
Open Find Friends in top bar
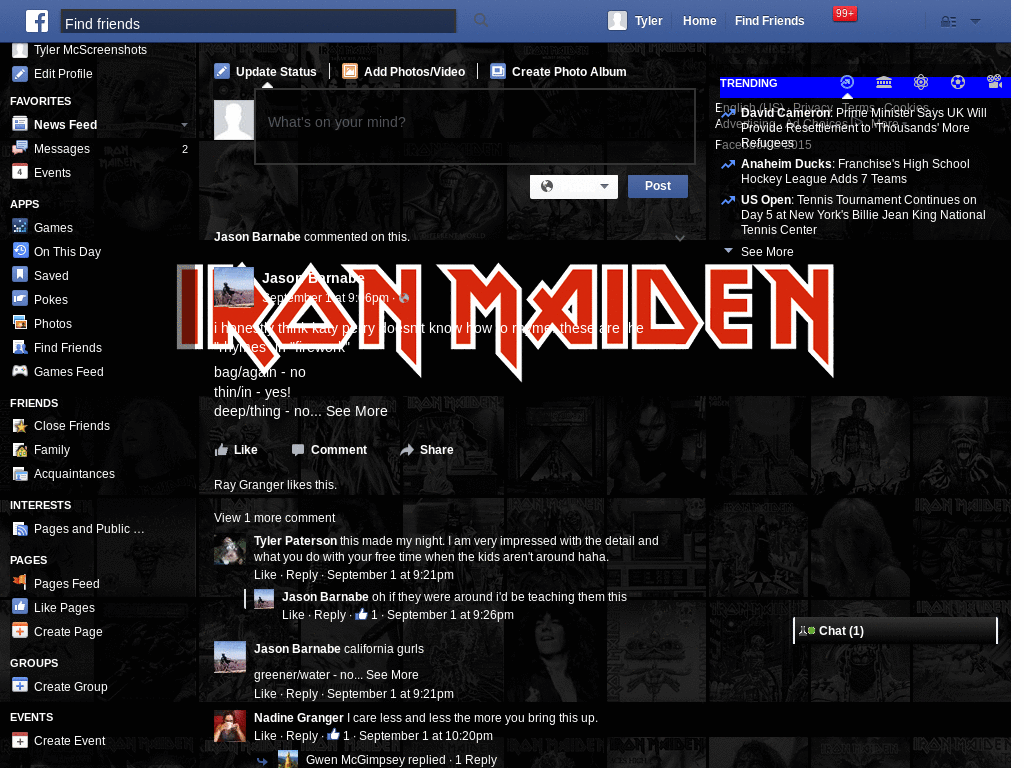[x=769, y=21]
